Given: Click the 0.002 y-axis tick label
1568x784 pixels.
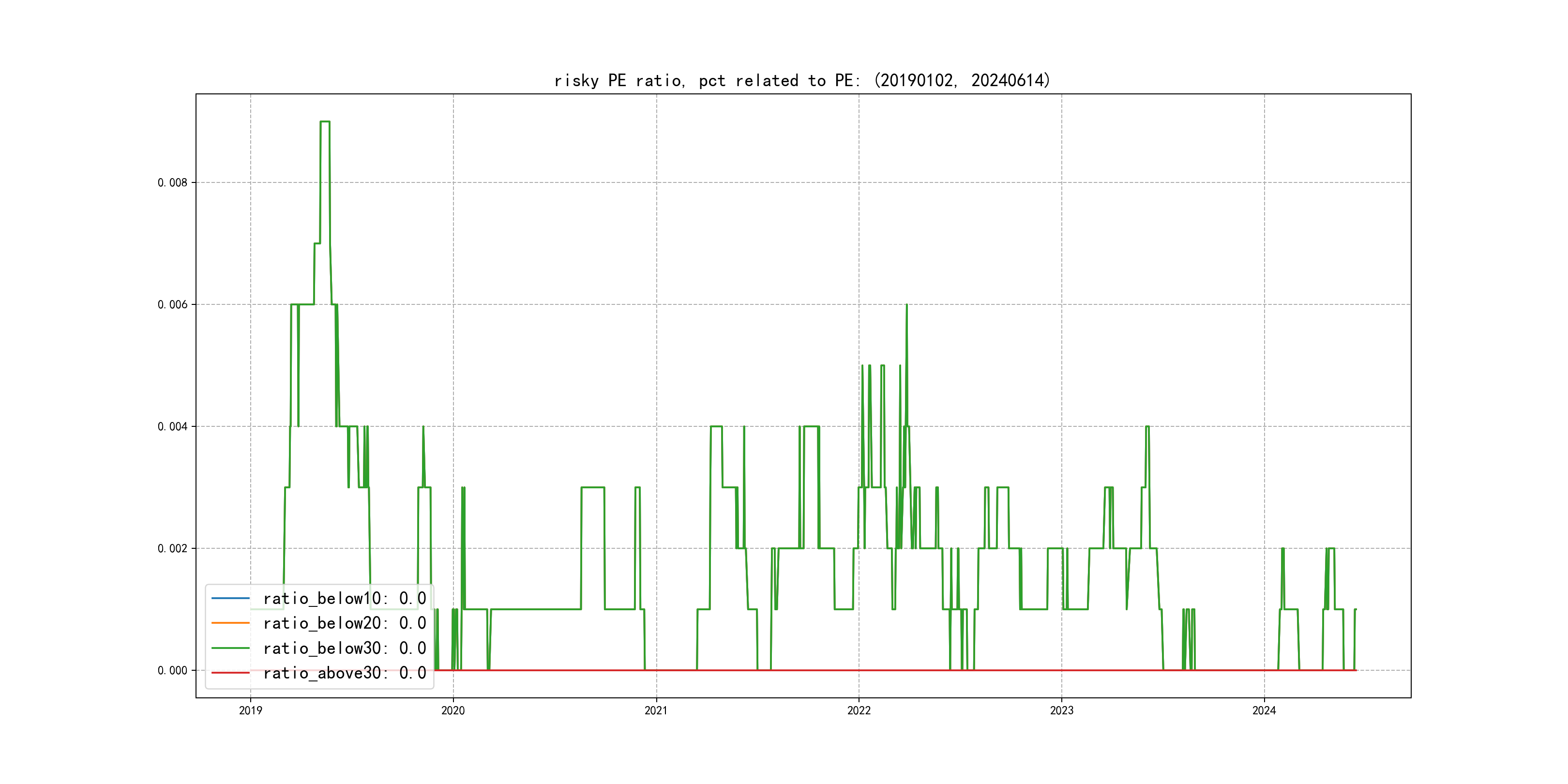Looking at the screenshot, I should coord(172,548).
